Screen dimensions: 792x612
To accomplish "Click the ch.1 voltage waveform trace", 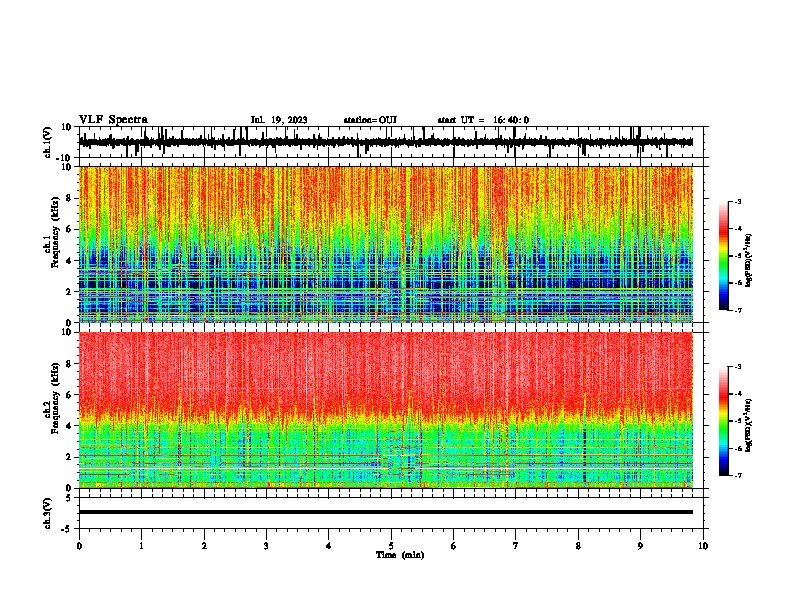I will tap(386, 142).
